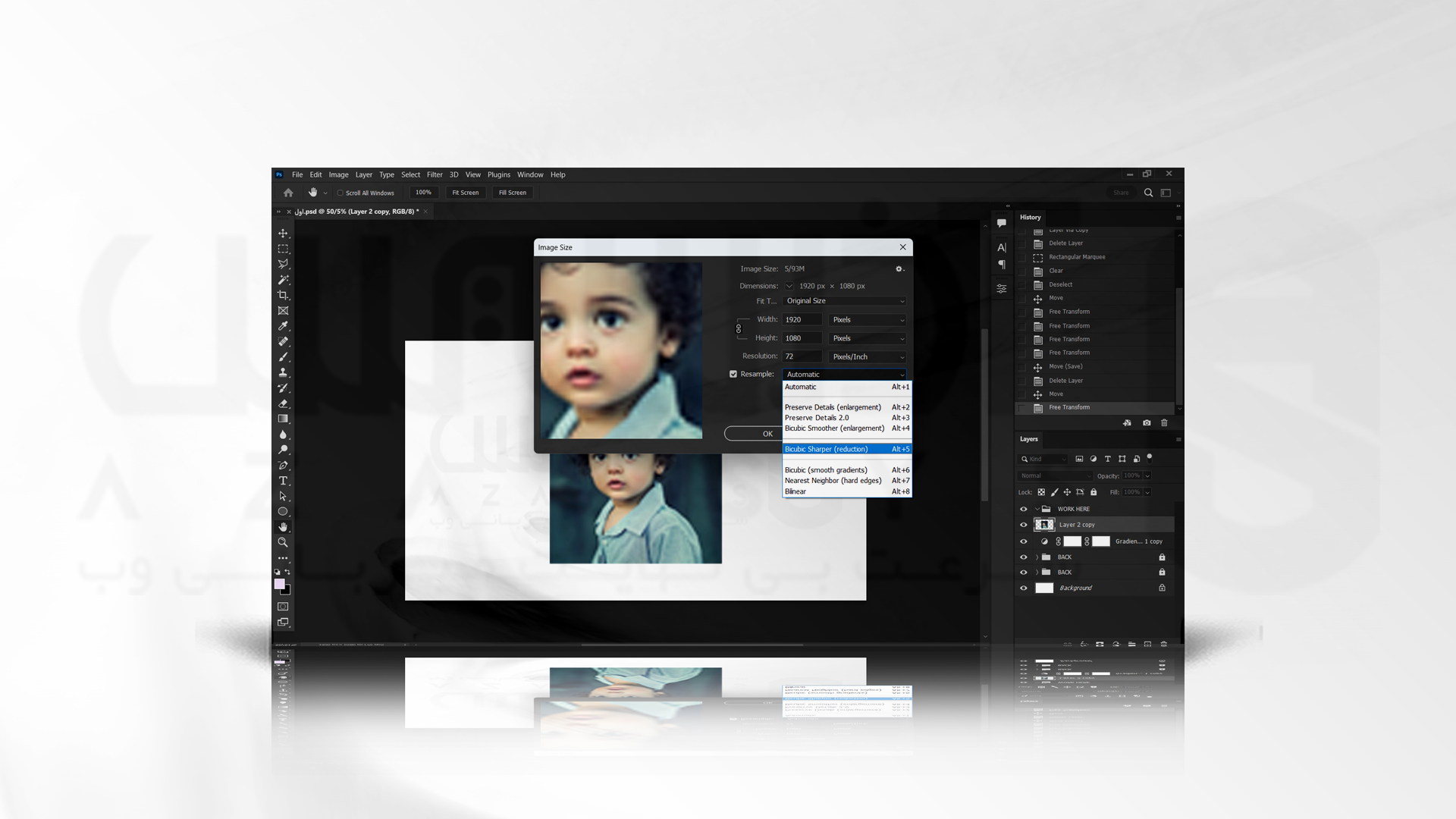Click the background color swatch
This screenshot has width=1456, height=819.
(x=287, y=590)
